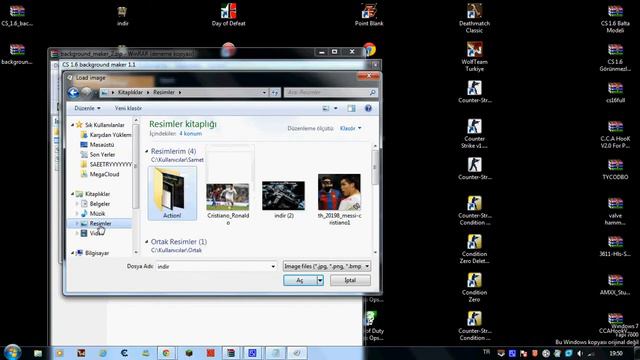Select Son Yerler in navigation pane
The height and width of the screenshot is (360, 640).
pyautogui.click(x=102, y=155)
